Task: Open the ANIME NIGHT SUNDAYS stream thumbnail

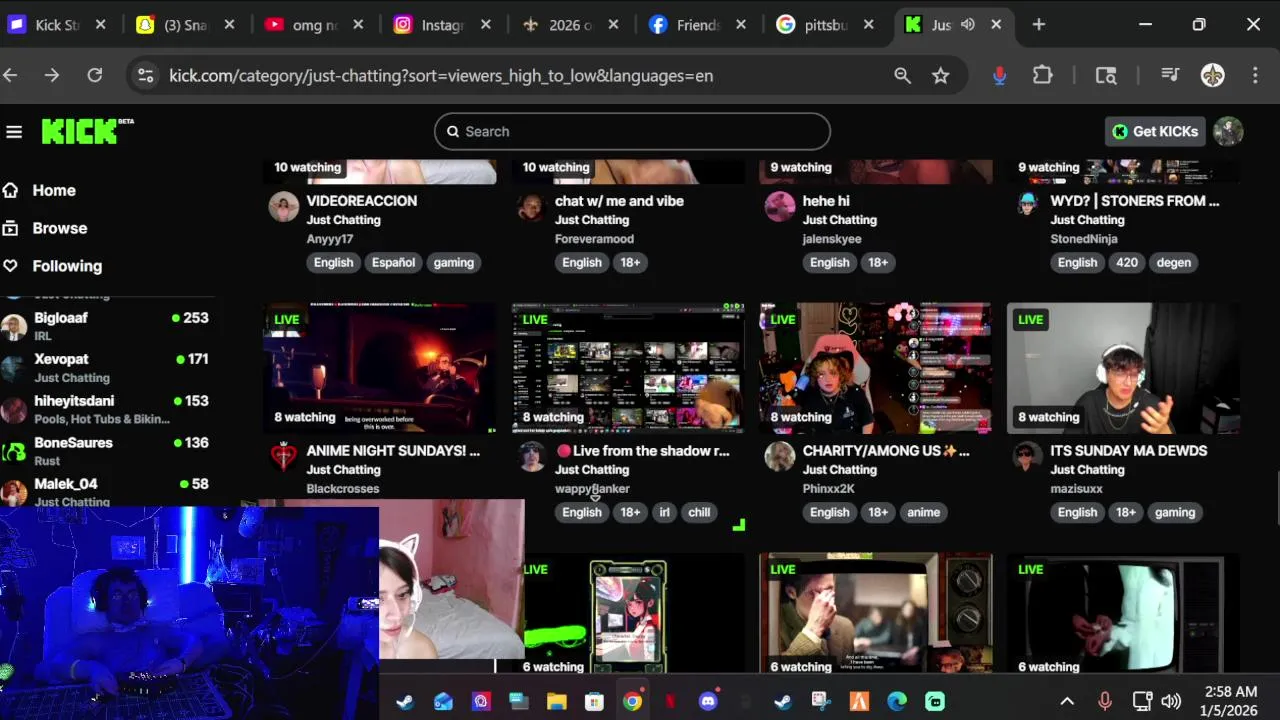Action: (379, 368)
